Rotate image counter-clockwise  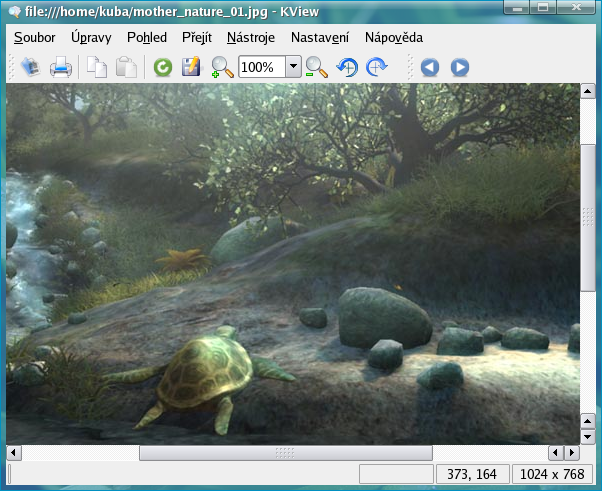pyautogui.click(x=347, y=67)
